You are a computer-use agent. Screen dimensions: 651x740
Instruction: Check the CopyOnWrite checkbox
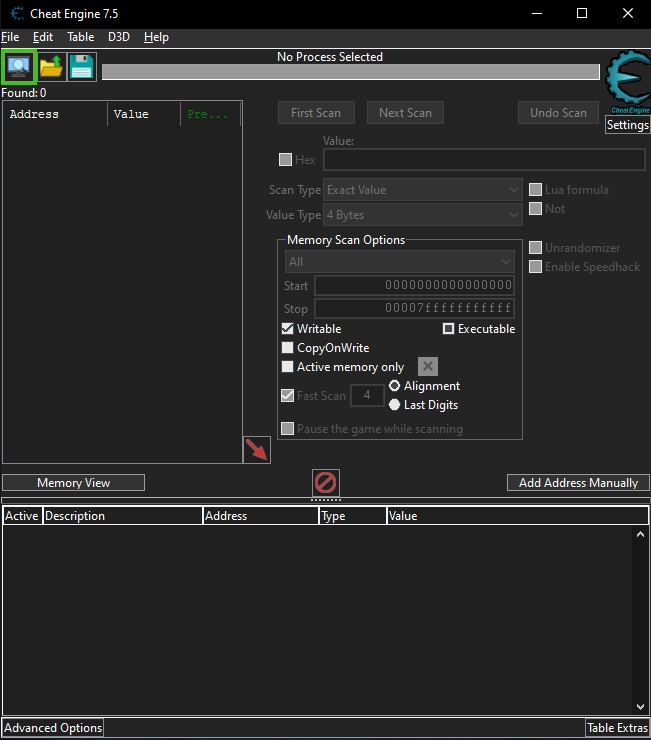tap(287, 348)
